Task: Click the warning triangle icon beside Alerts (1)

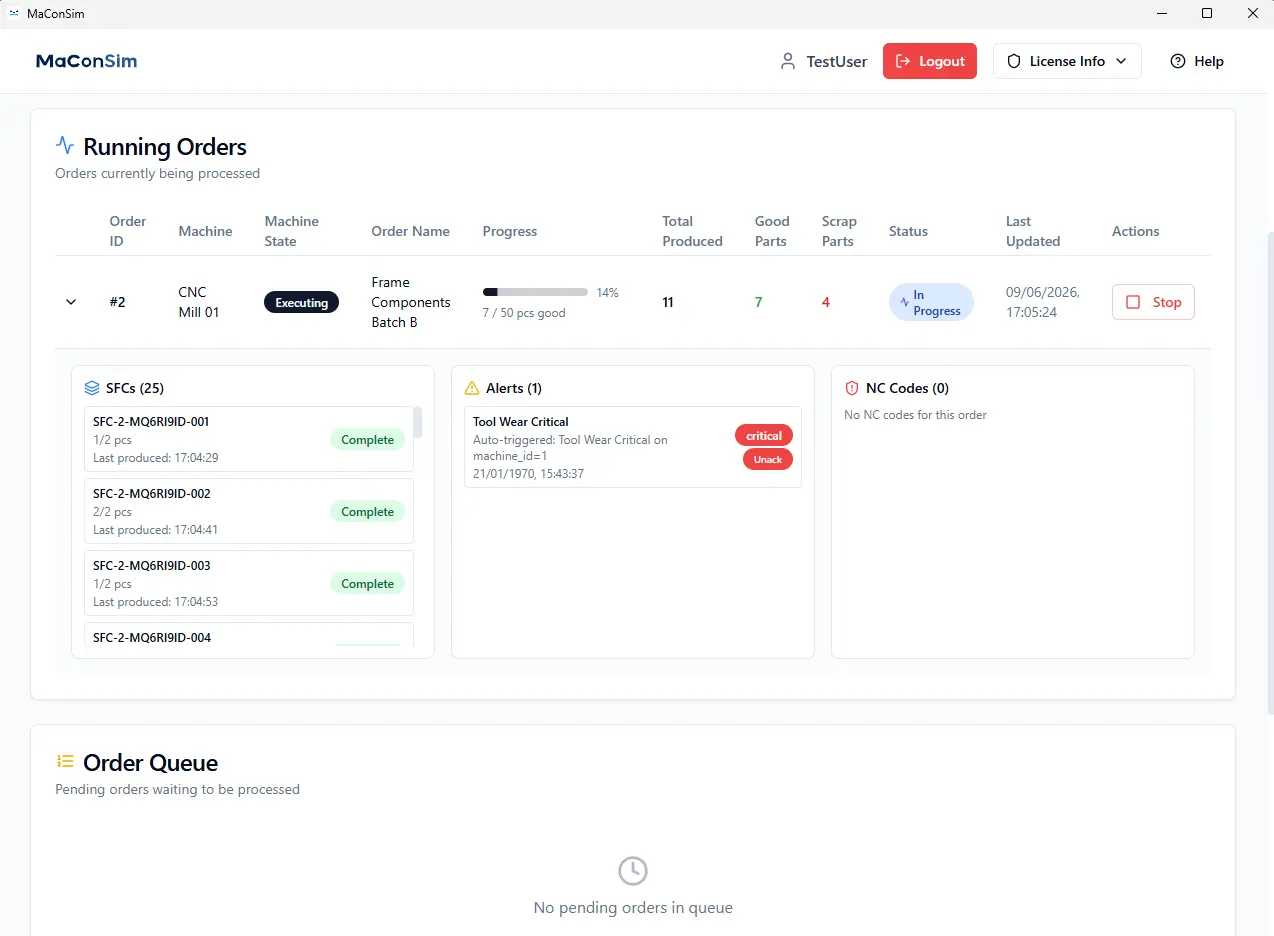Action: 472,388
